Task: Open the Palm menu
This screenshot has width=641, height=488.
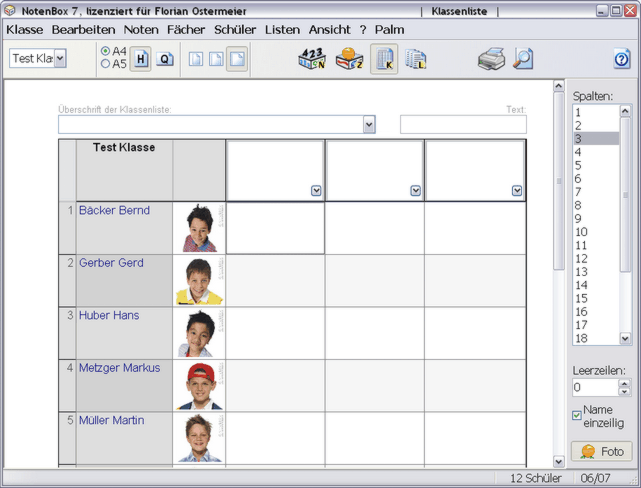Action: coord(389,30)
